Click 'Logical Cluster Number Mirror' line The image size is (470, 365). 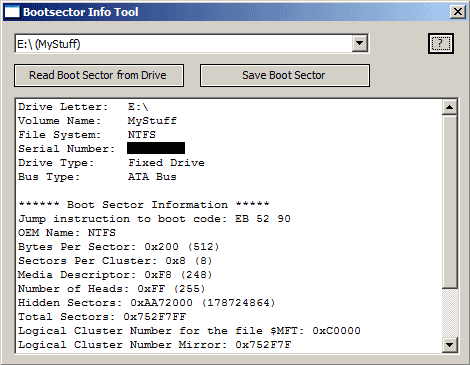pyautogui.click(x=154, y=345)
